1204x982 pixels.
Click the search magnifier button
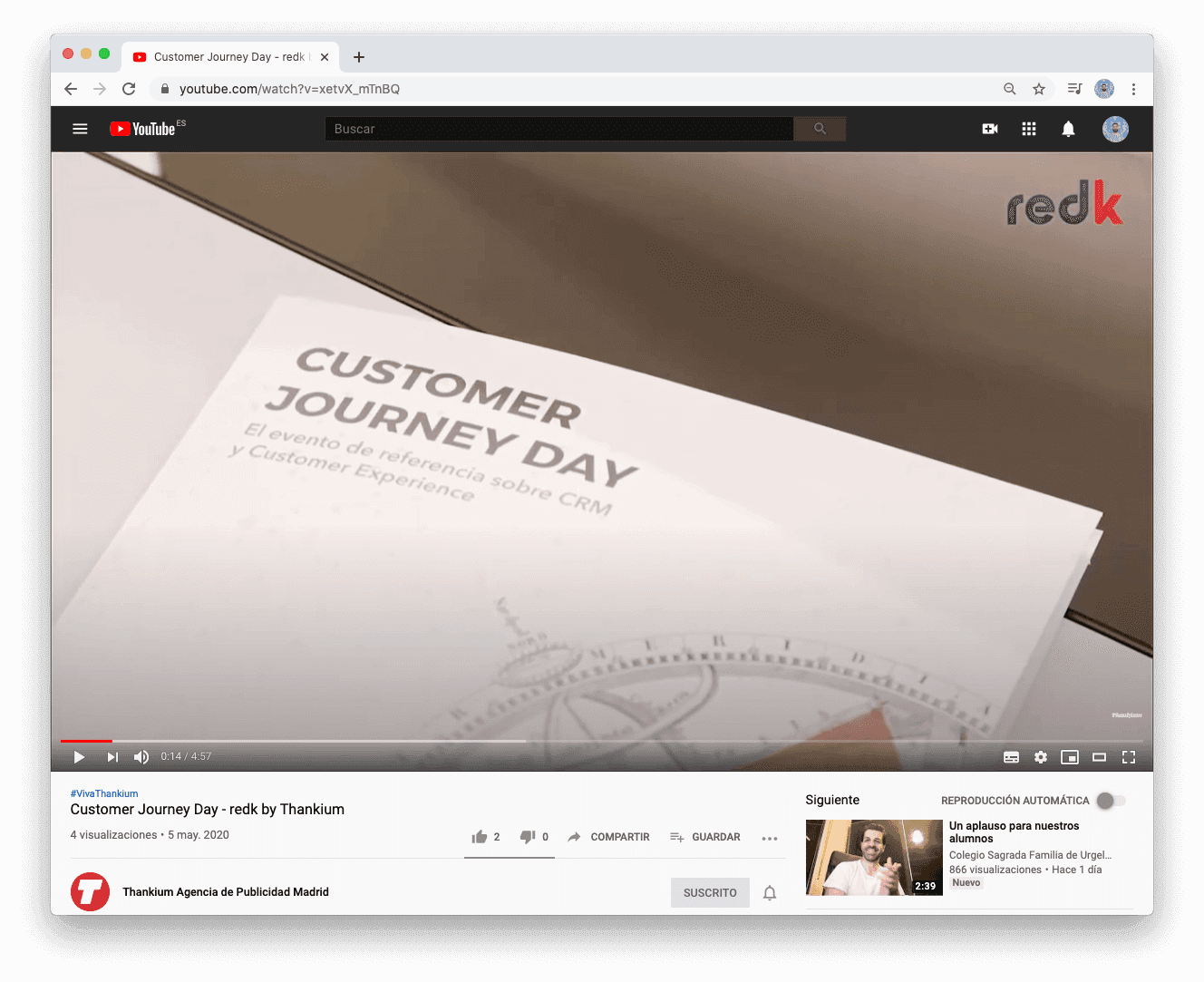820,129
